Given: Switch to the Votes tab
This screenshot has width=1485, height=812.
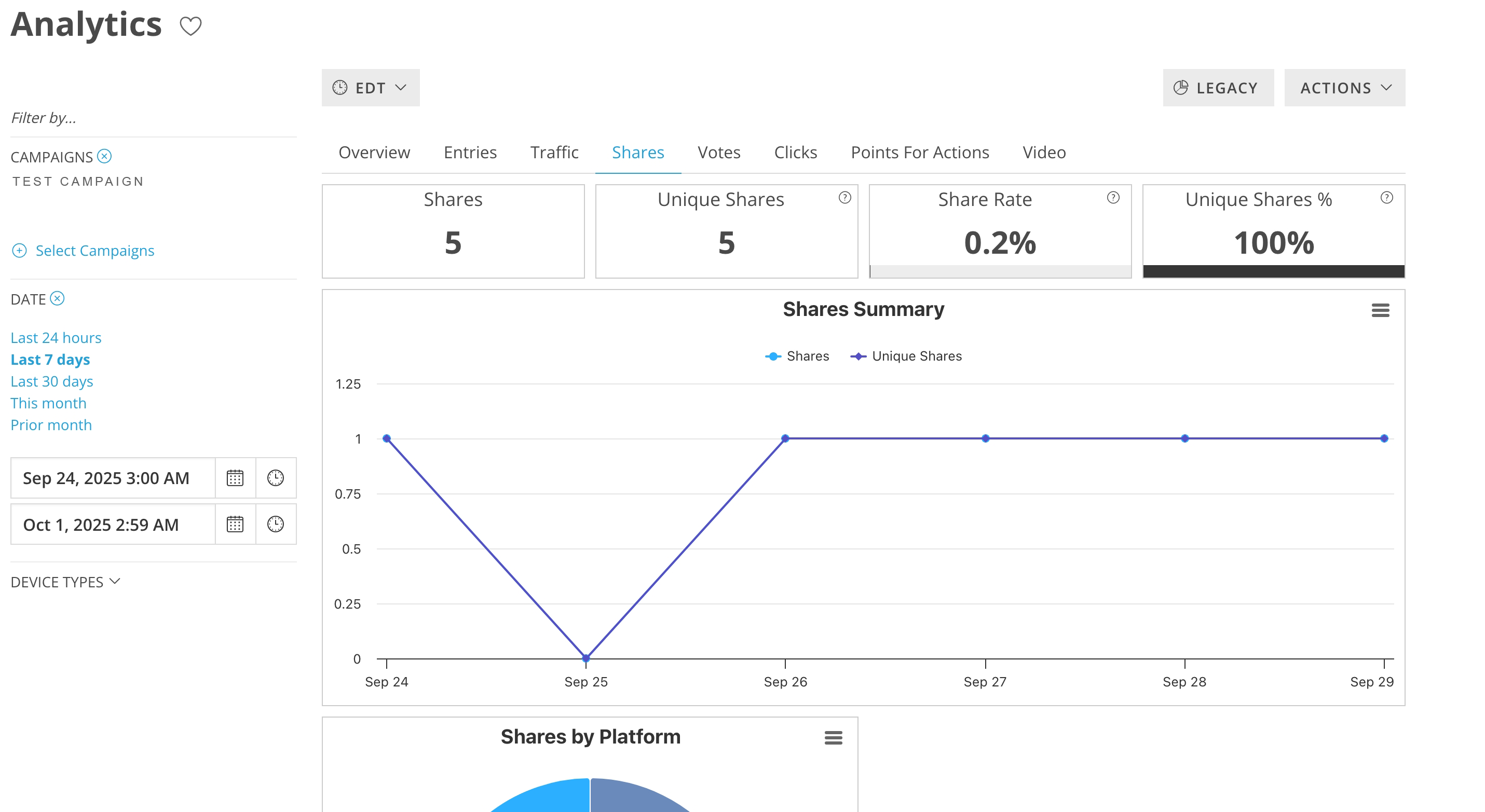Looking at the screenshot, I should (x=719, y=152).
